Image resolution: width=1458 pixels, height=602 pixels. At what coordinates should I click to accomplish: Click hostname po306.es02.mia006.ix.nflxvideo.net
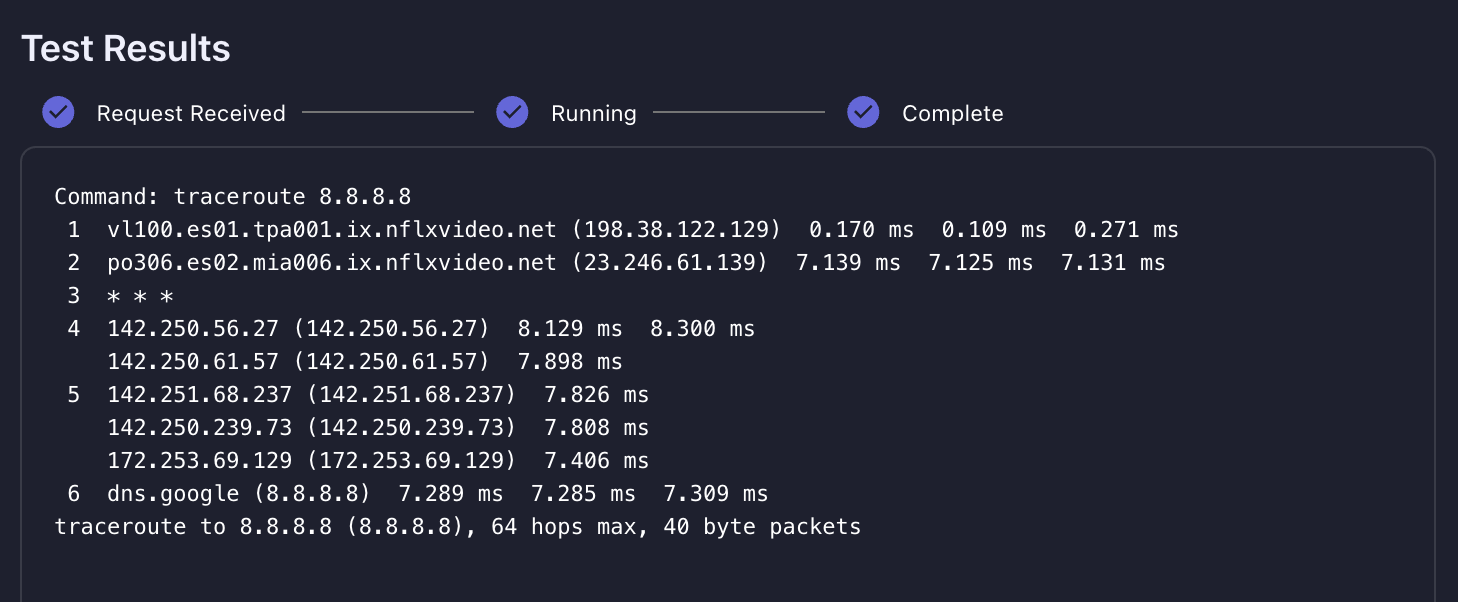coord(332,263)
